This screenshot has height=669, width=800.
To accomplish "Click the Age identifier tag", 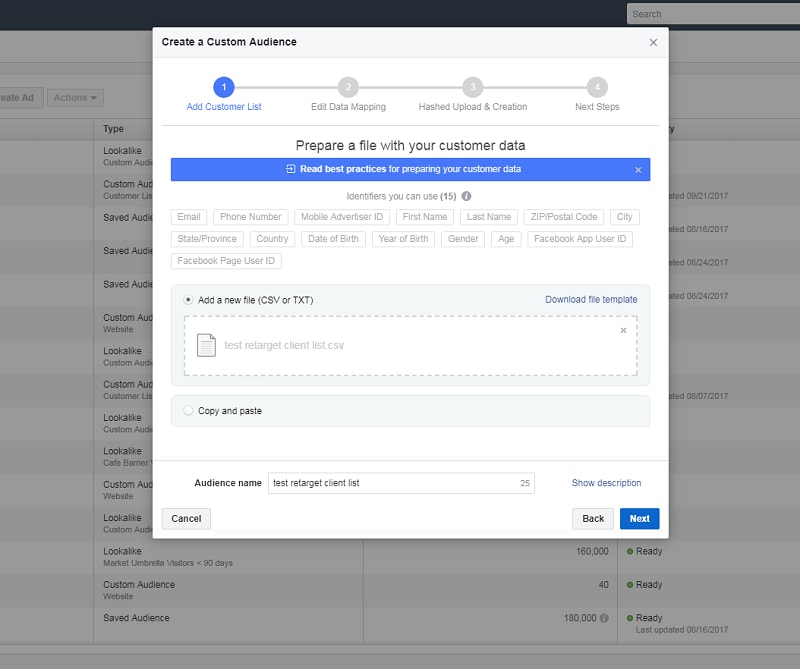I will [x=506, y=239].
